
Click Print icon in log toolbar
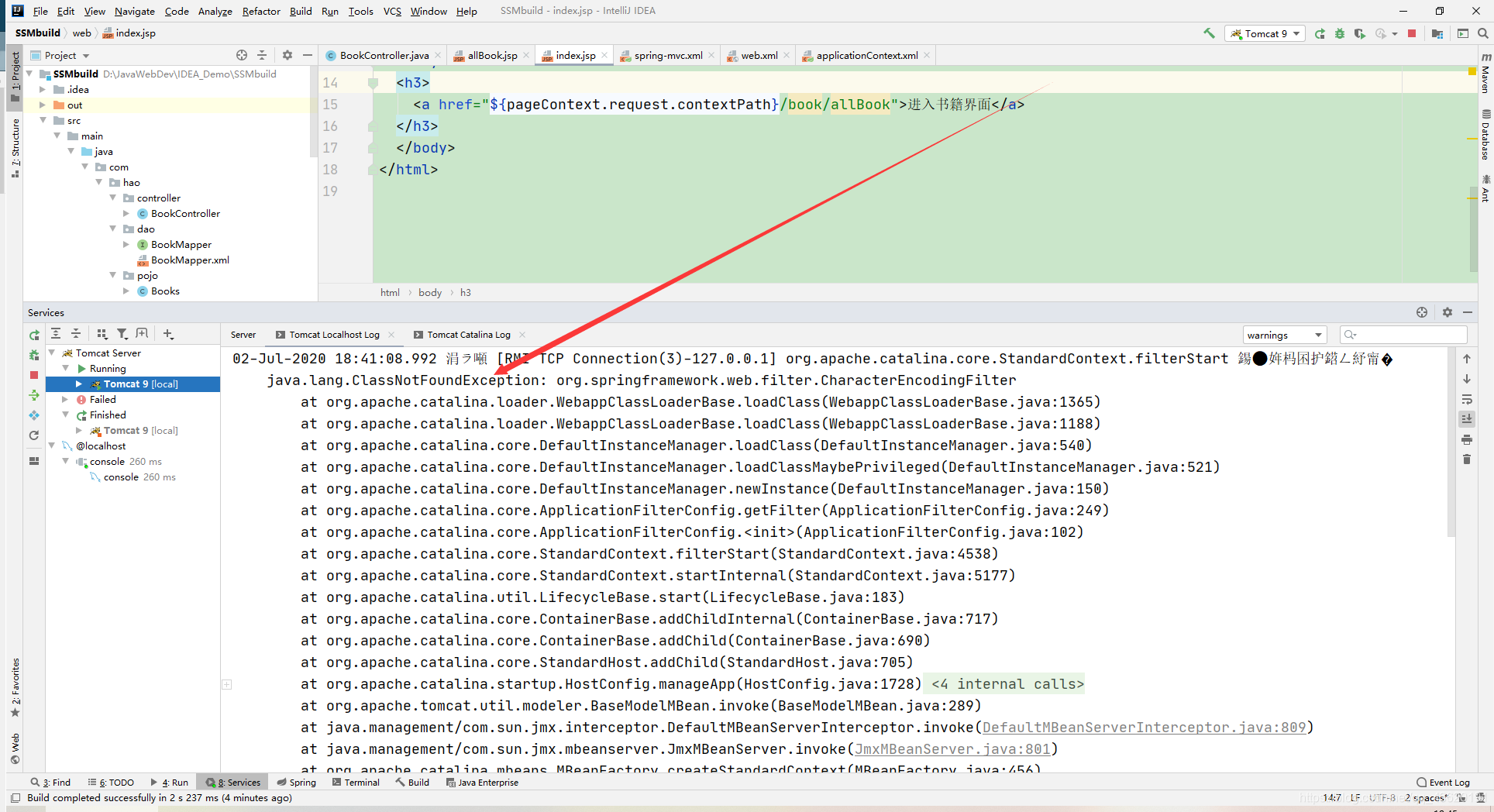point(1467,439)
